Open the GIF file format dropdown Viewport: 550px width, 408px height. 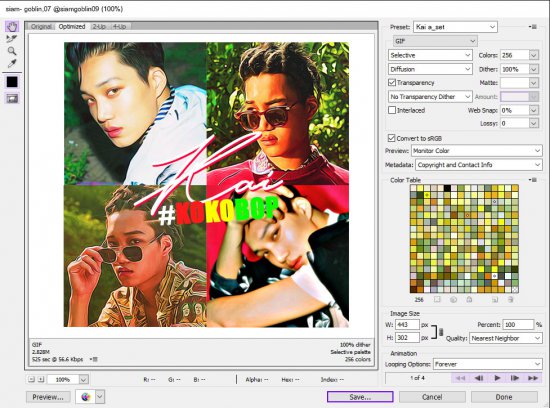click(x=435, y=41)
